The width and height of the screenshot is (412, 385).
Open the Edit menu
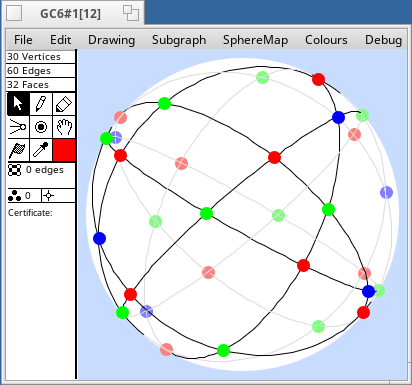[60, 40]
